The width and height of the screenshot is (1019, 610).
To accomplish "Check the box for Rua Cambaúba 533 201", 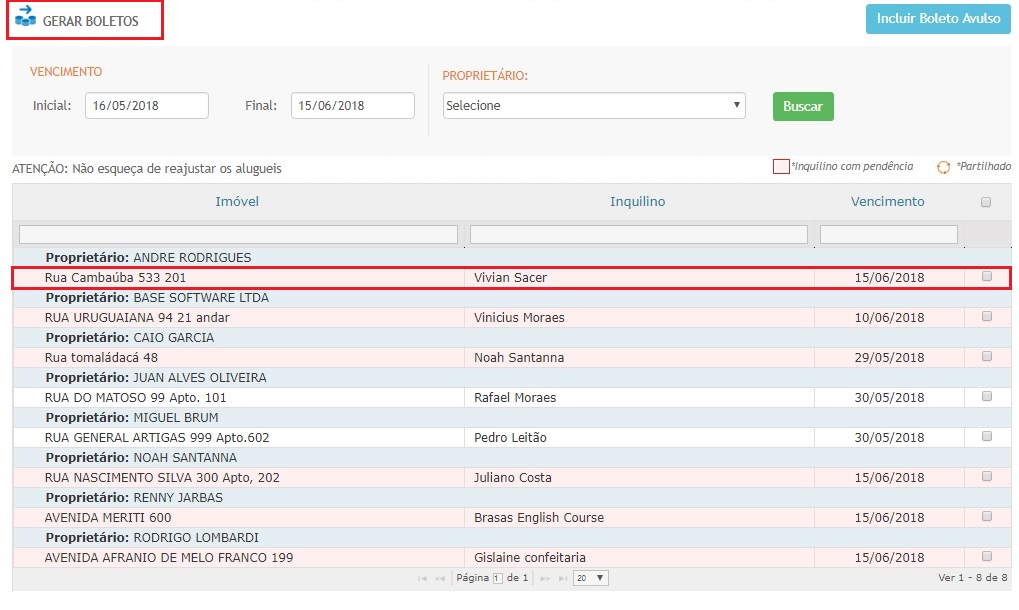I will (x=987, y=276).
